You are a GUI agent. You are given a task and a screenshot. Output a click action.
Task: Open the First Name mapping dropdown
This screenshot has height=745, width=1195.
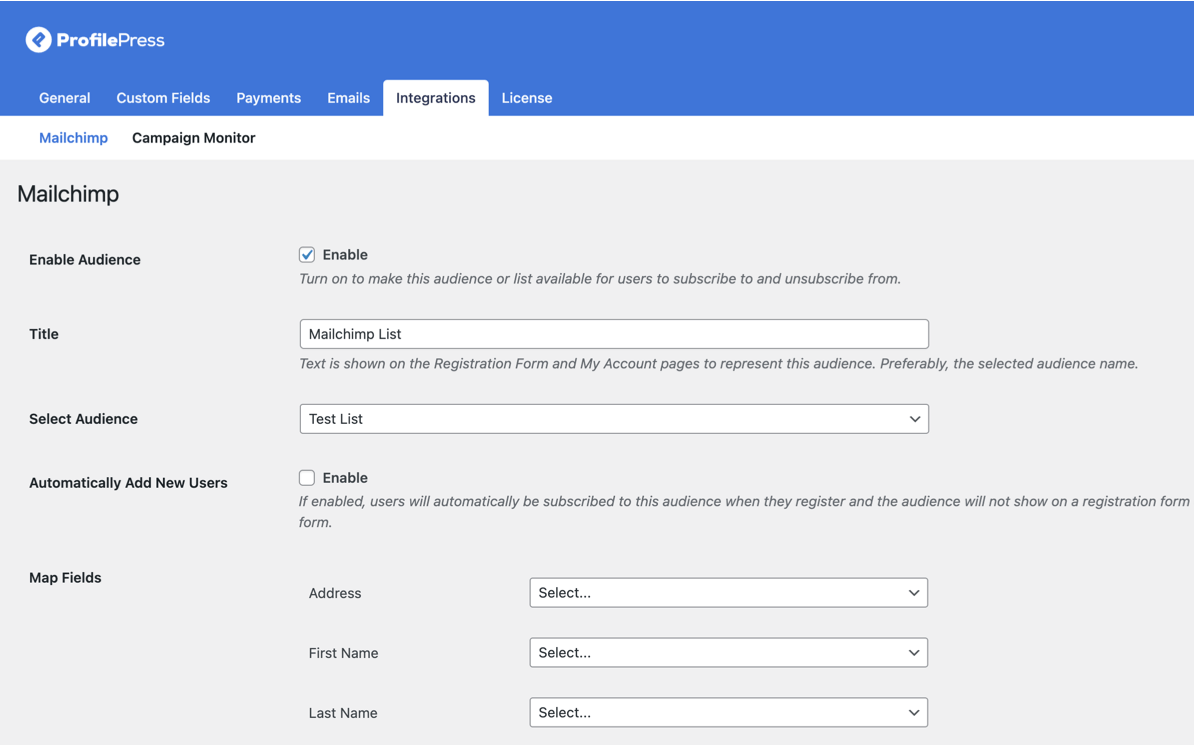coord(728,652)
